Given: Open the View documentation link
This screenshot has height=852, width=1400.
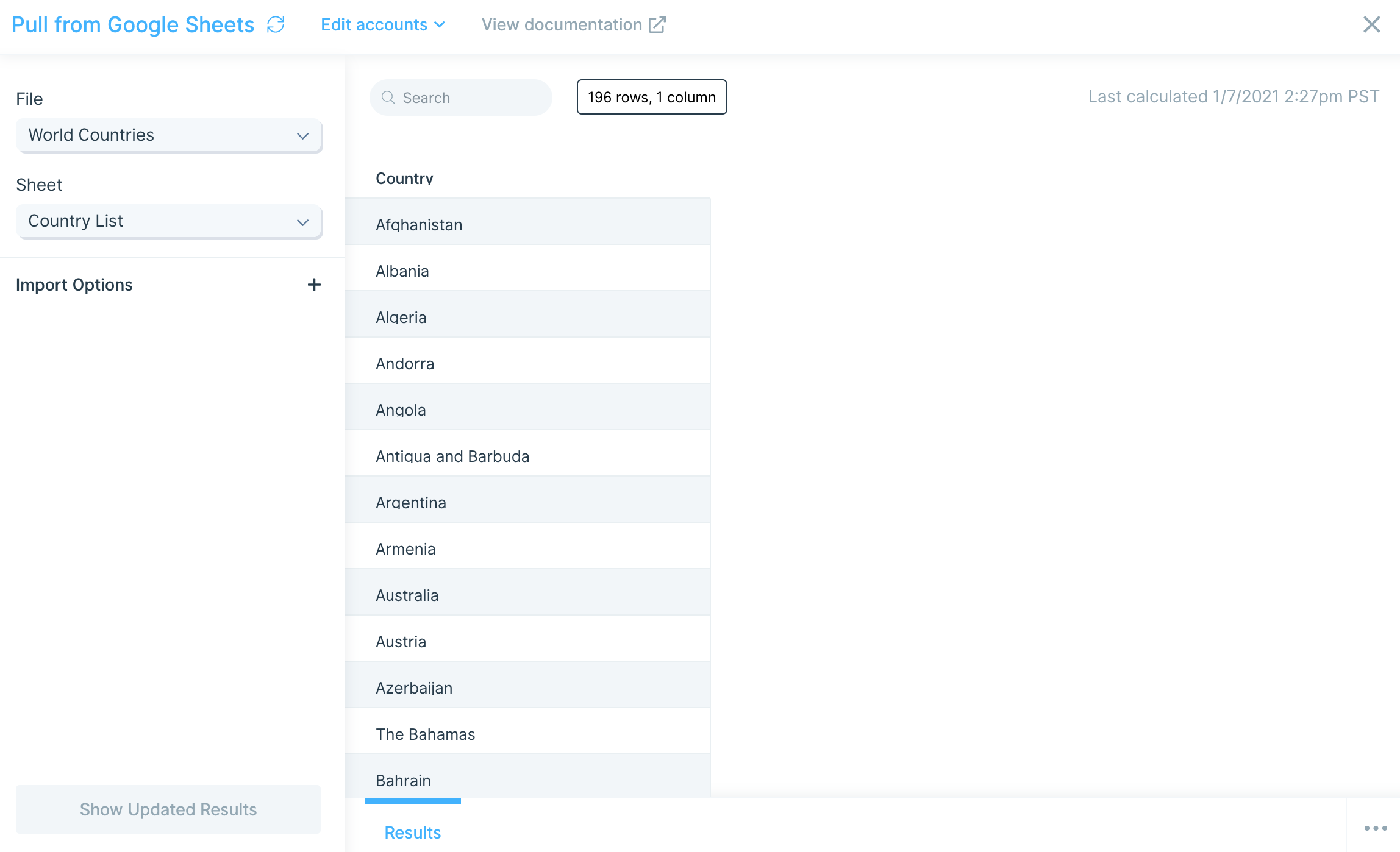Looking at the screenshot, I should click(562, 24).
